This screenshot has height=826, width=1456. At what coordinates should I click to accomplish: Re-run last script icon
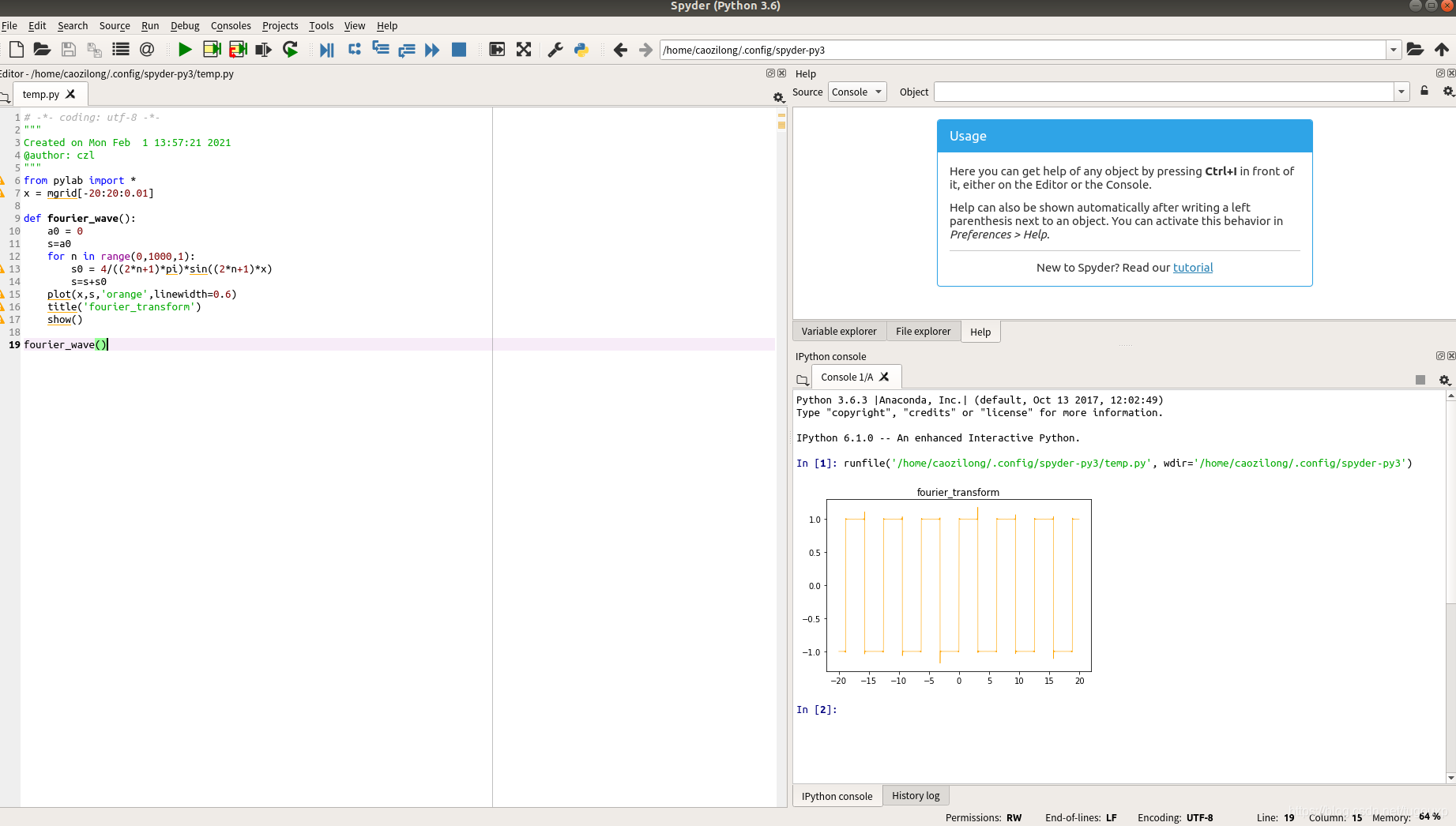point(291,50)
